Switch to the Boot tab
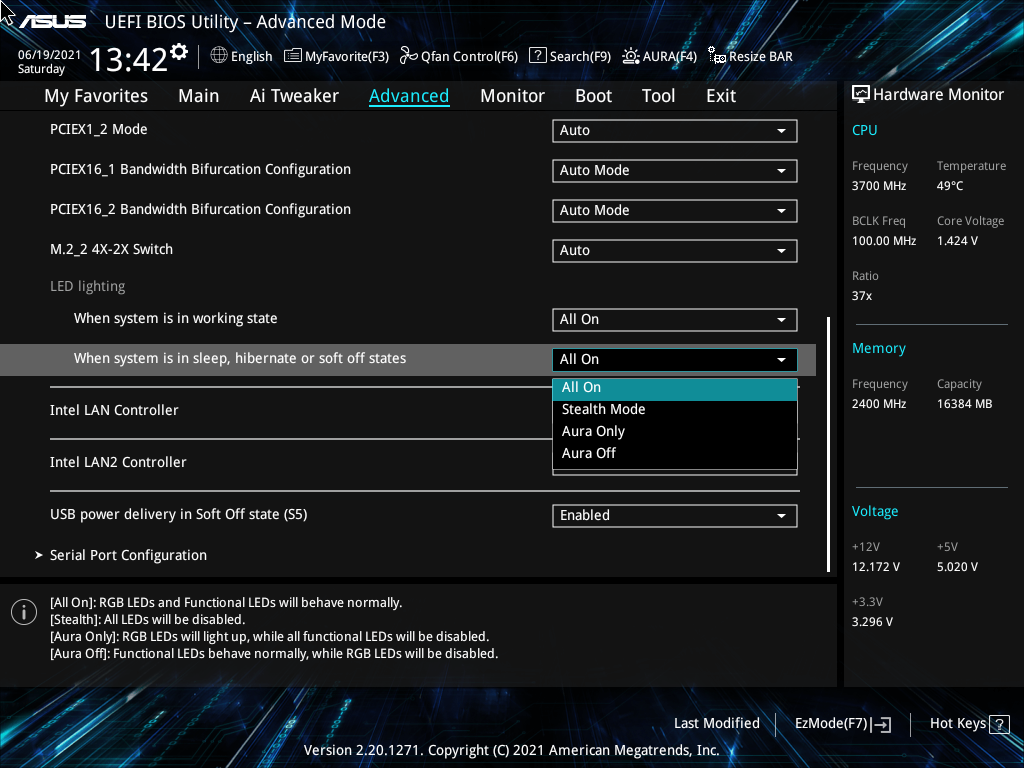 point(593,95)
